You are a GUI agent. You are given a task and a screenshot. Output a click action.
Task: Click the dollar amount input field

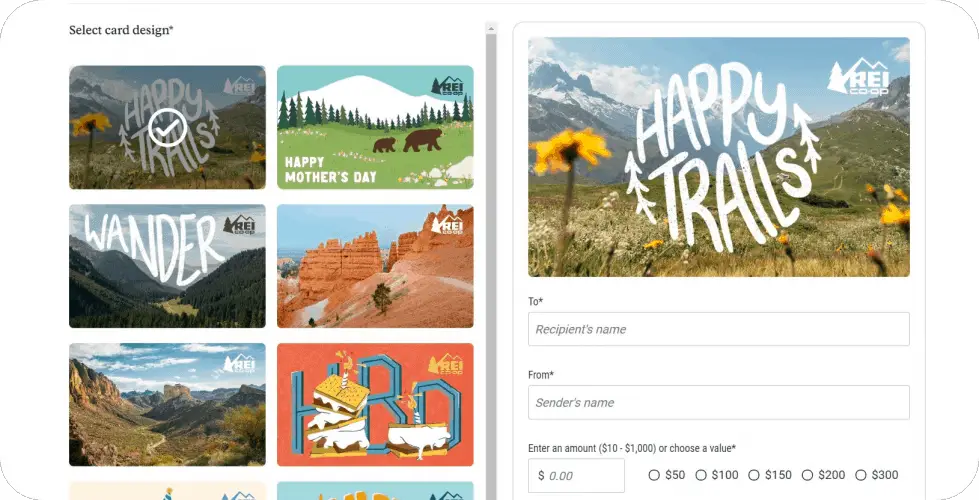click(576, 476)
